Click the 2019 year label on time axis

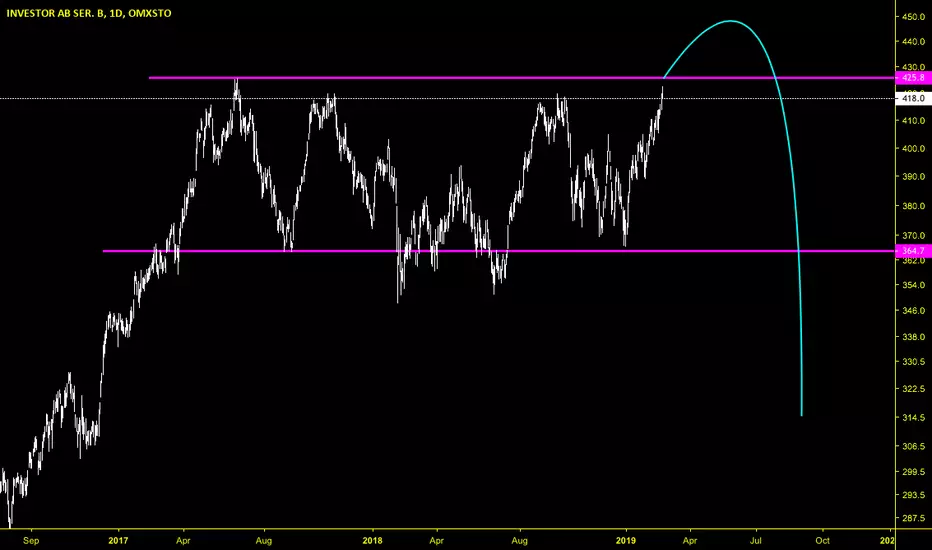pyautogui.click(x=626, y=540)
